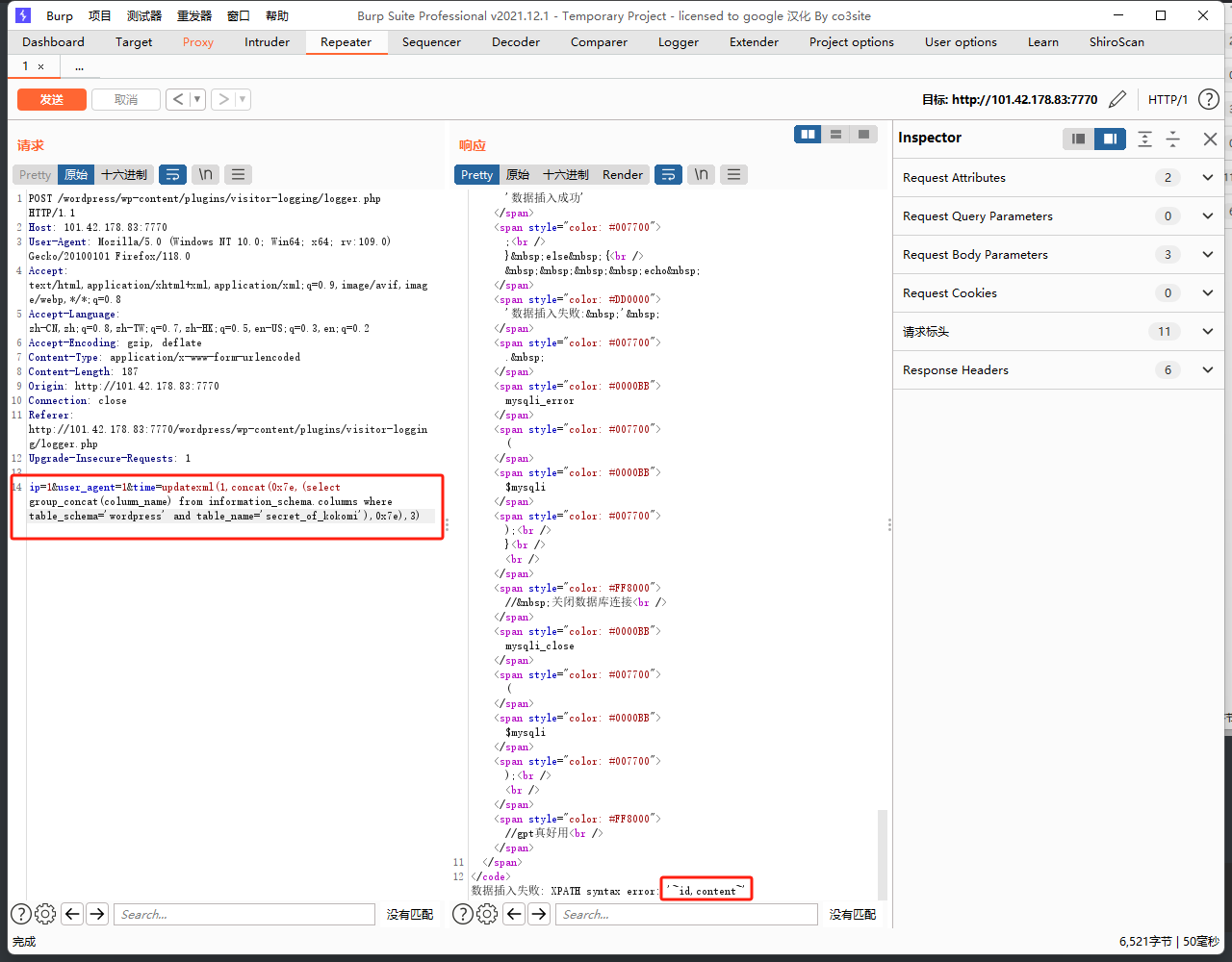Viewport: 1232px width, 962px height.
Task: Select side-by-side split view layout icon
Action: tap(808, 135)
